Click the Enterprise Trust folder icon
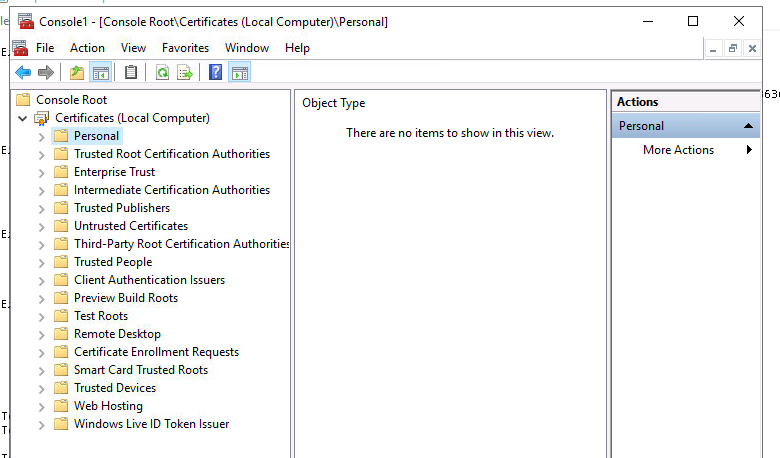The image size is (780, 458). point(61,172)
